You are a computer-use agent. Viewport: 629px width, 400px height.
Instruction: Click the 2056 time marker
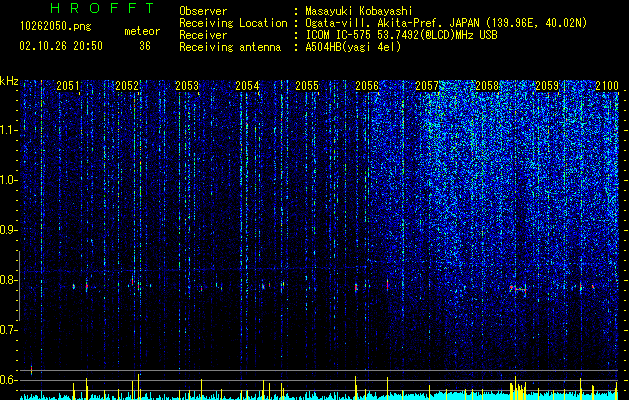point(367,86)
